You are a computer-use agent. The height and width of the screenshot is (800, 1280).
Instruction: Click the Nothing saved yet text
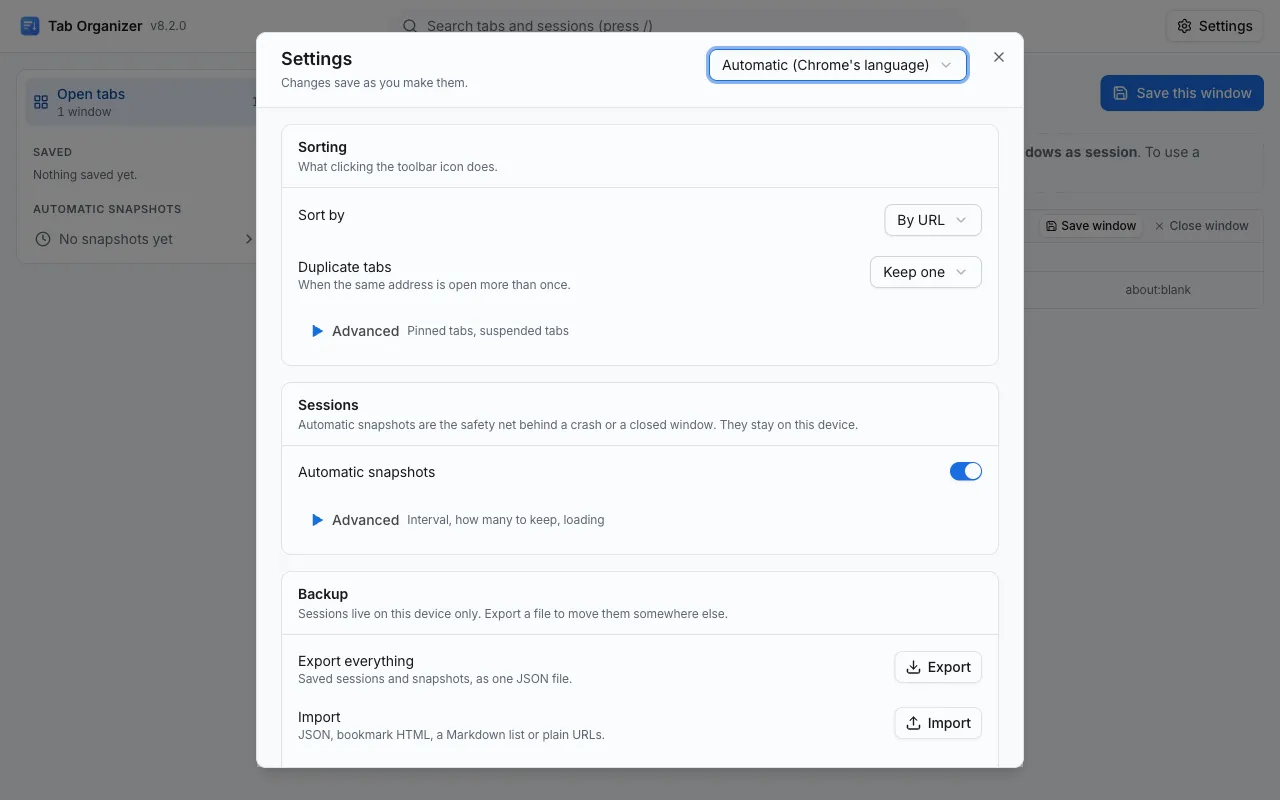(85, 175)
